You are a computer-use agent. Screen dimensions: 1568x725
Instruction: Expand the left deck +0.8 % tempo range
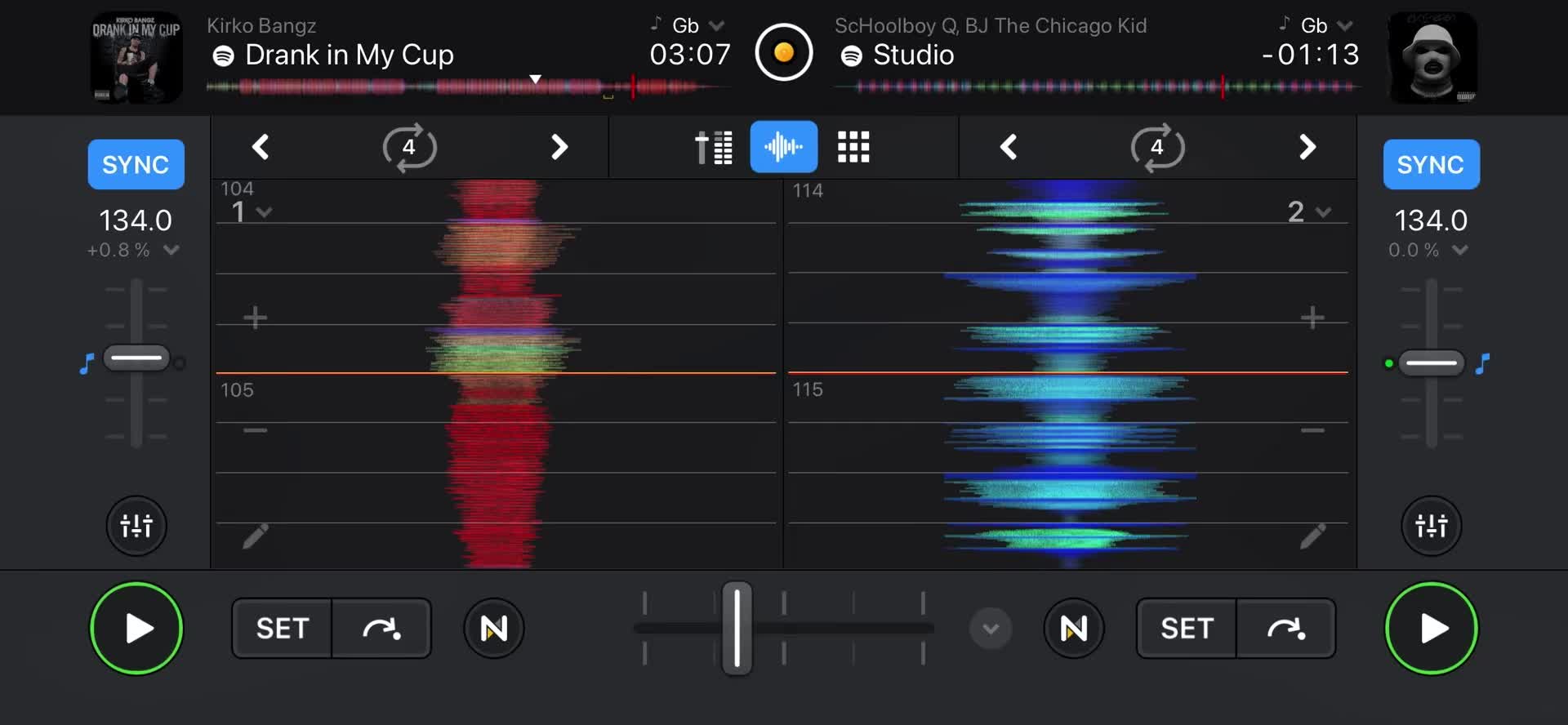click(x=133, y=250)
